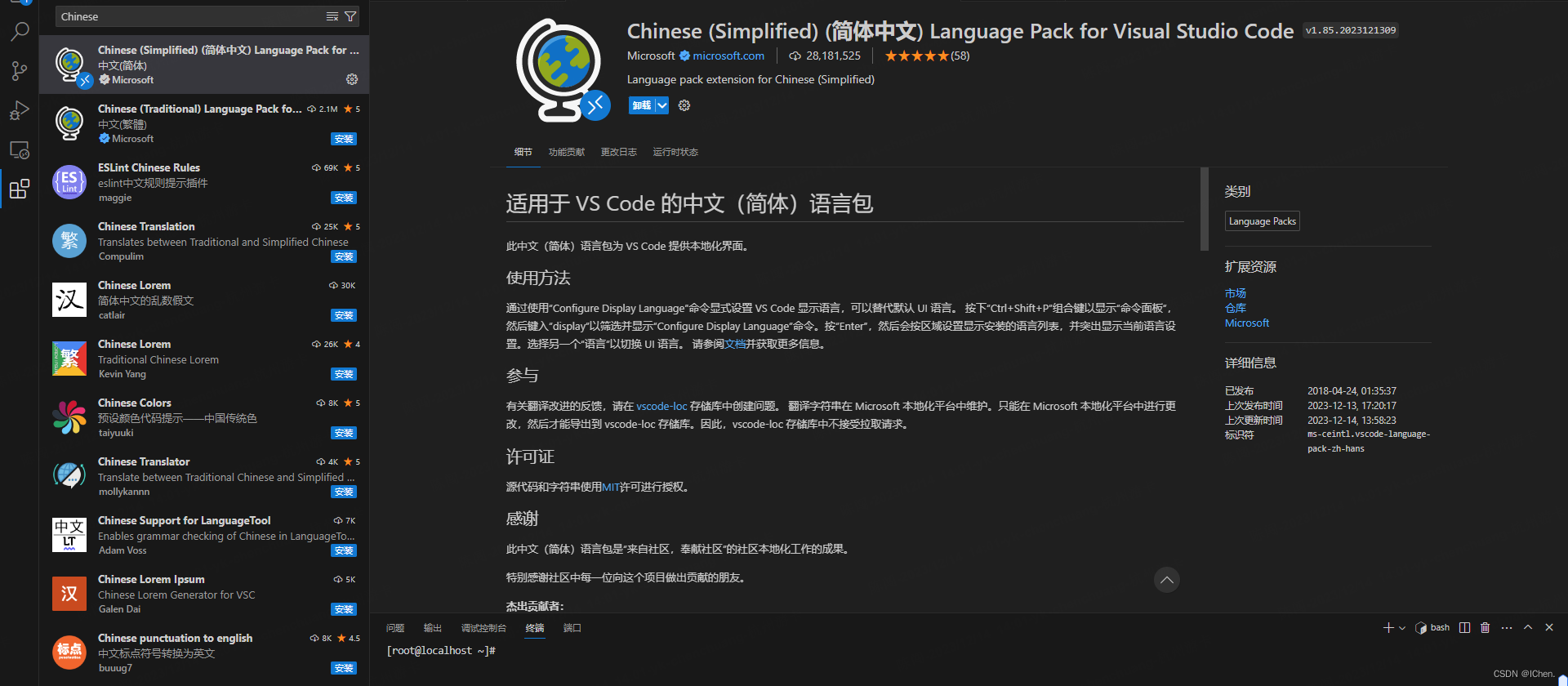This screenshot has width=1568, height=686.
Task: Click the Microsoft publisher name in header
Action: (x=651, y=56)
